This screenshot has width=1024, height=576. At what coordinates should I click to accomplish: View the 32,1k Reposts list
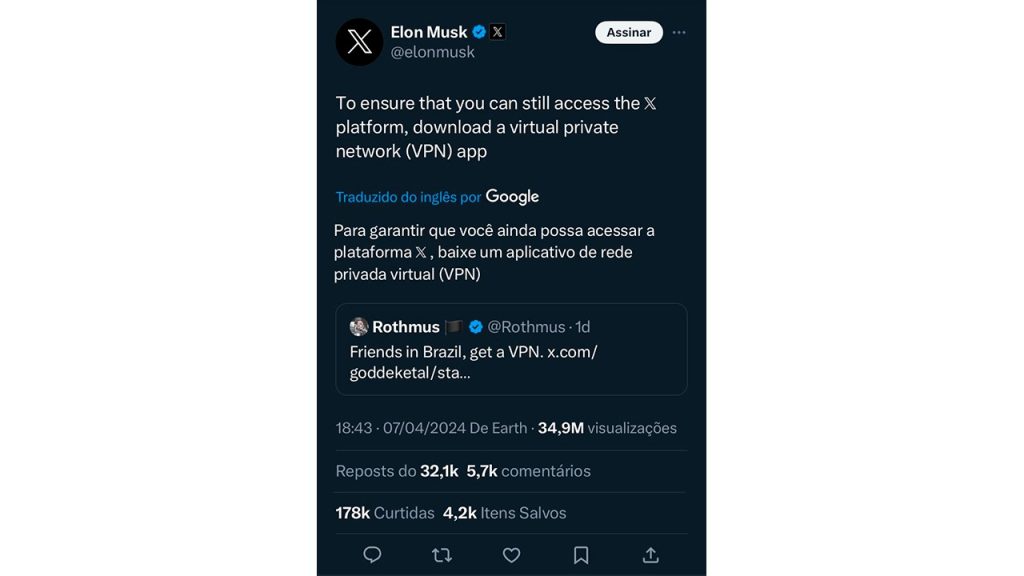[397, 471]
